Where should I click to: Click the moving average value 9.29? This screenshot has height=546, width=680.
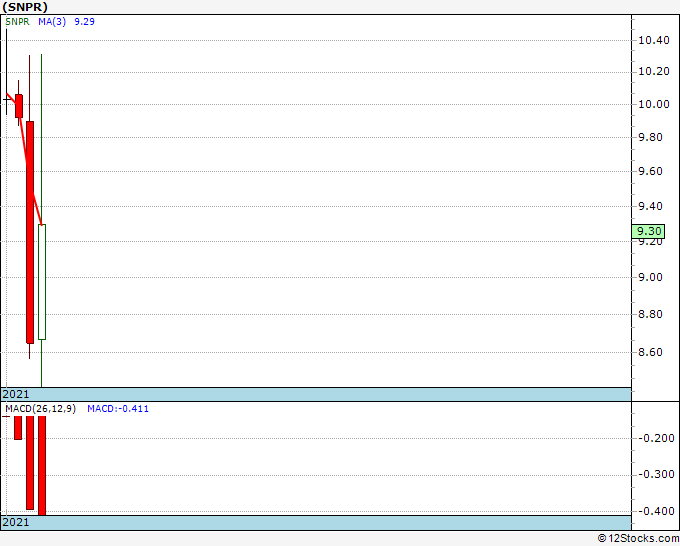tap(85, 22)
